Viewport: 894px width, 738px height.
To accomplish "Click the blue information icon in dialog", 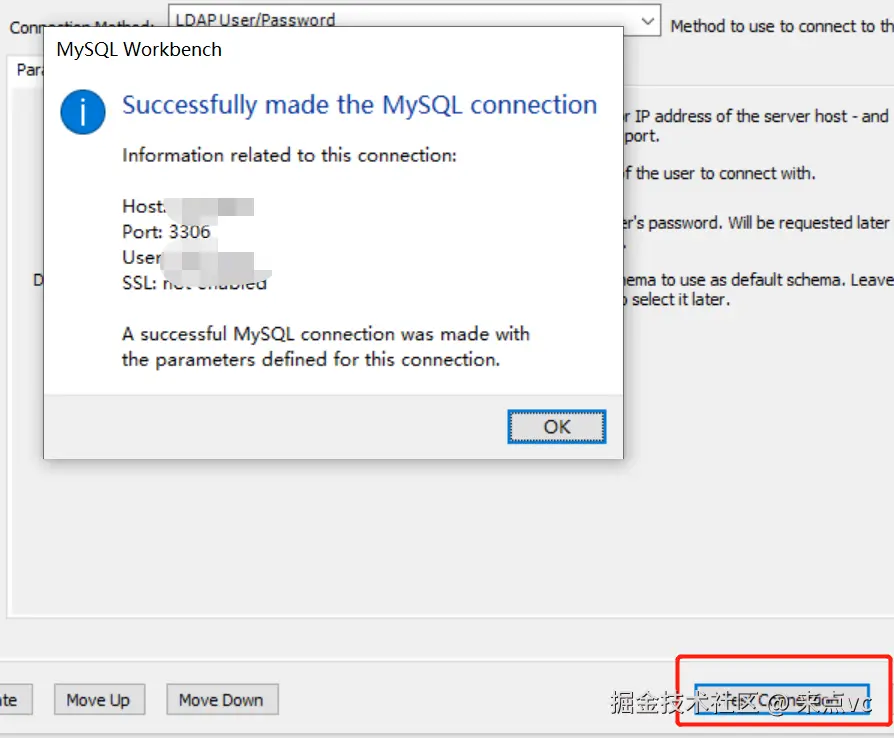I will coord(83,112).
